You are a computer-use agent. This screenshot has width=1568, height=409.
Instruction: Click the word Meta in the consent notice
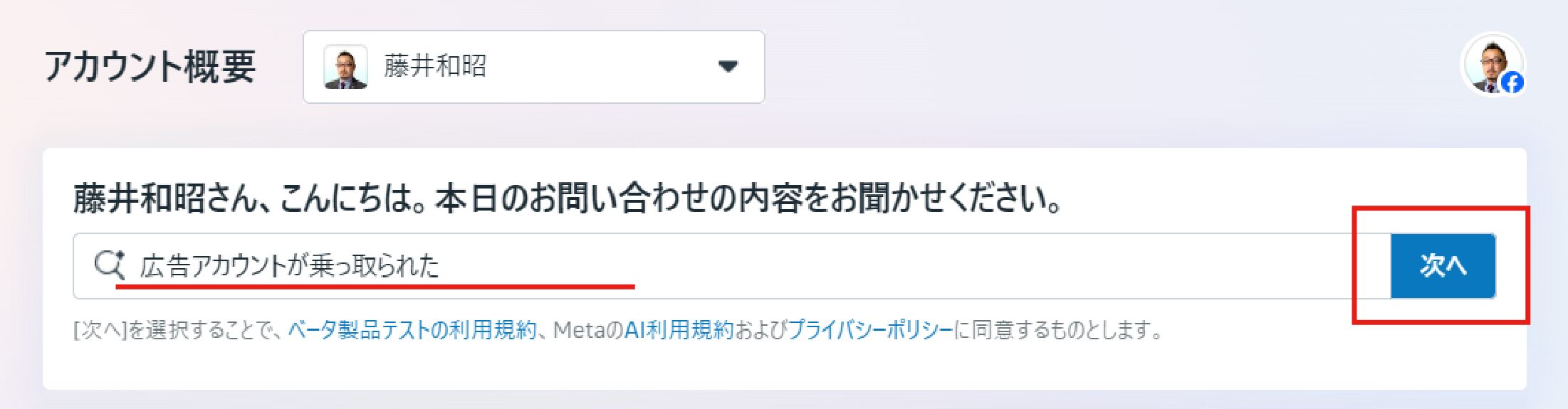point(580,330)
